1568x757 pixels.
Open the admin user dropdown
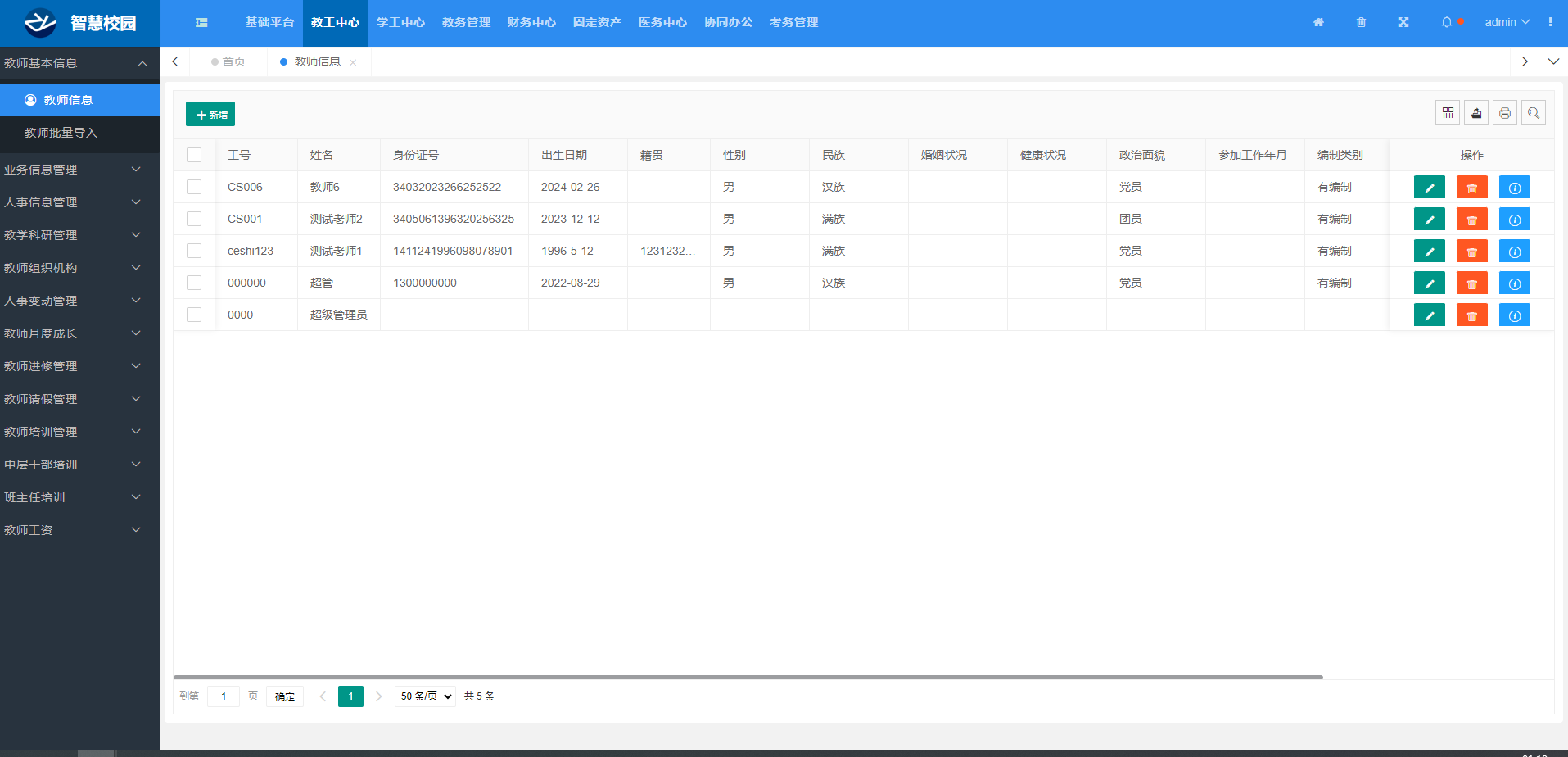click(x=1507, y=22)
